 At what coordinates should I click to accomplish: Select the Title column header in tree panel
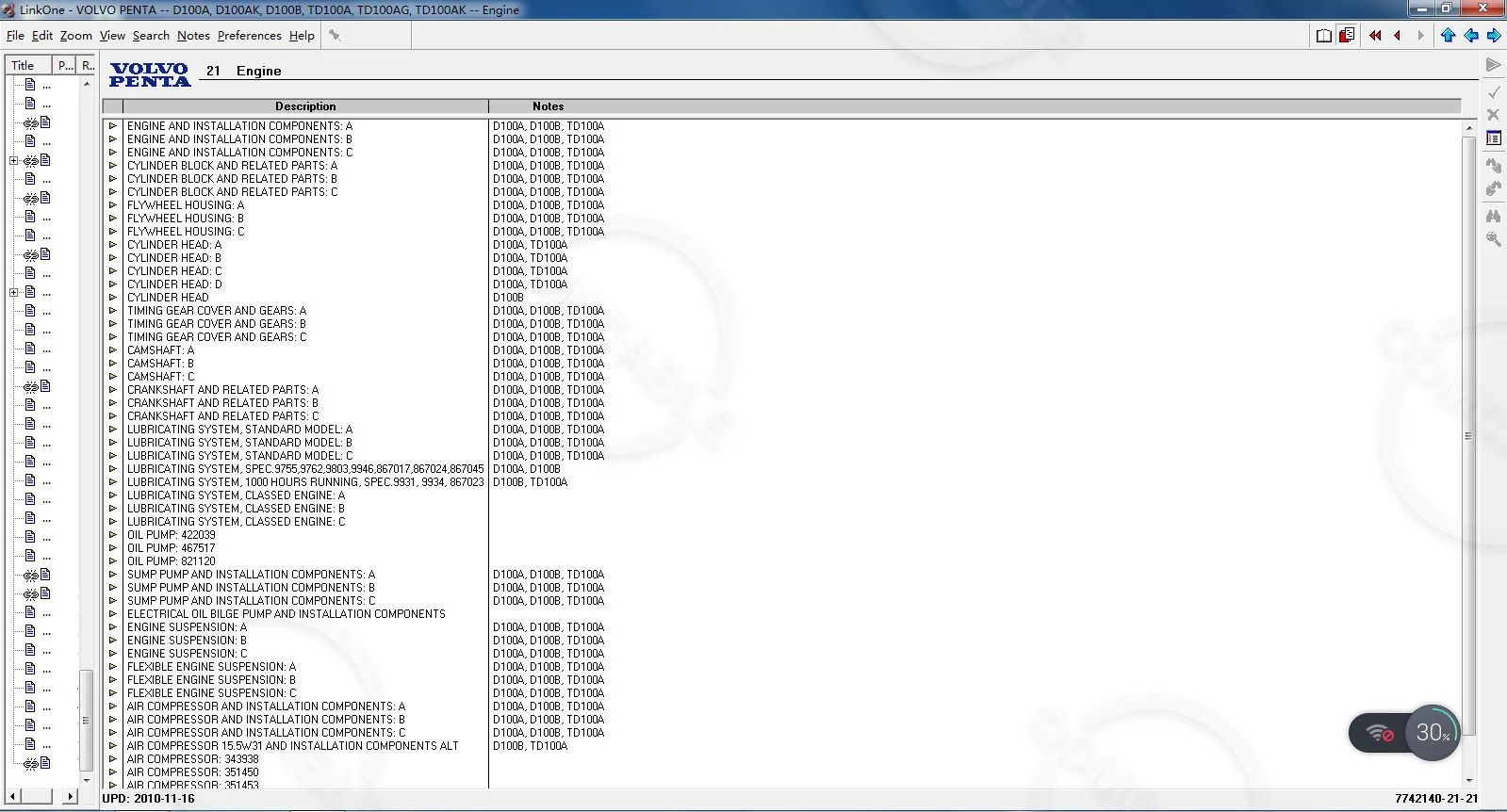coord(28,65)
